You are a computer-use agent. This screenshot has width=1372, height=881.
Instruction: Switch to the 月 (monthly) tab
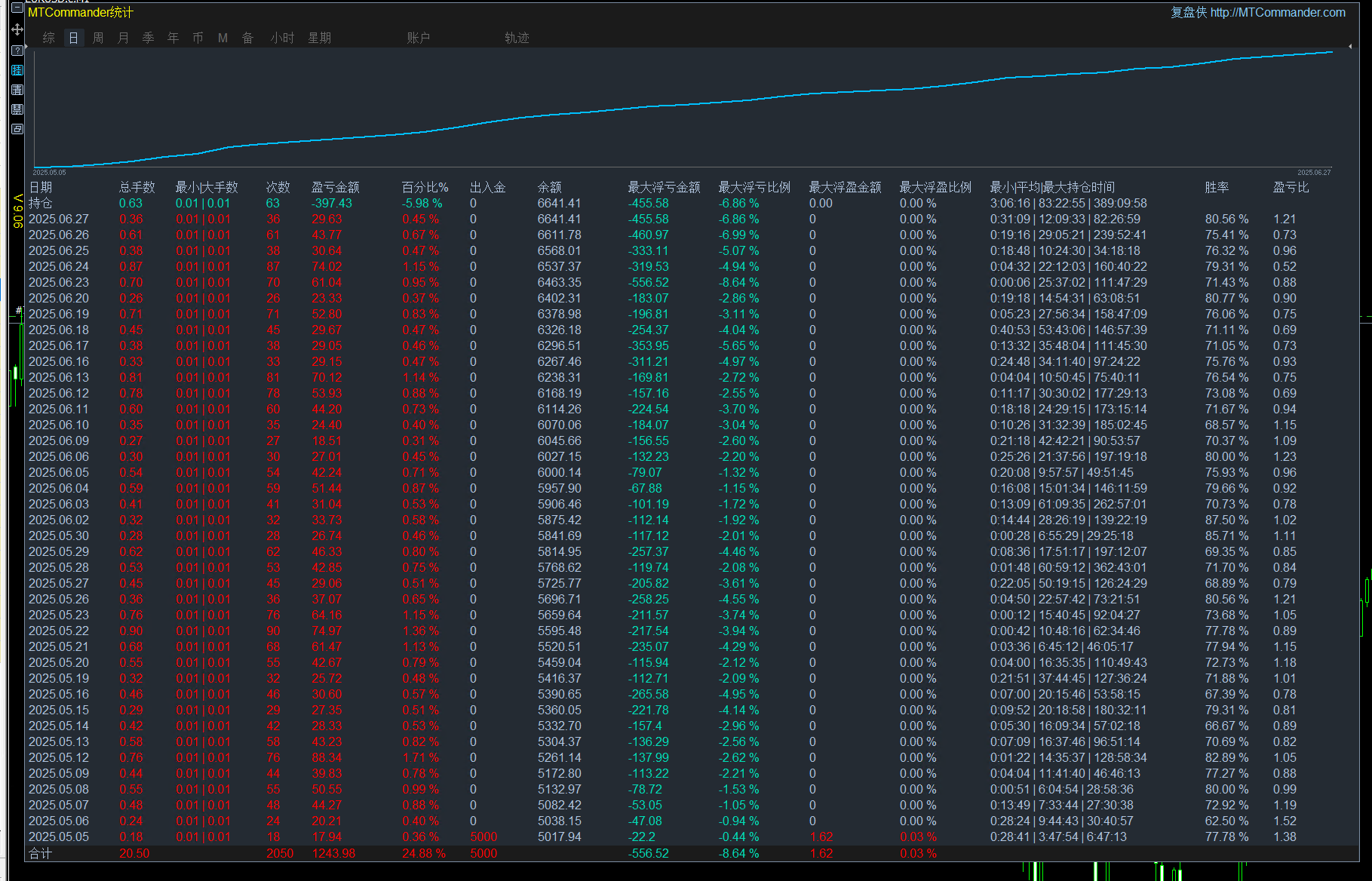coord(123,38)
